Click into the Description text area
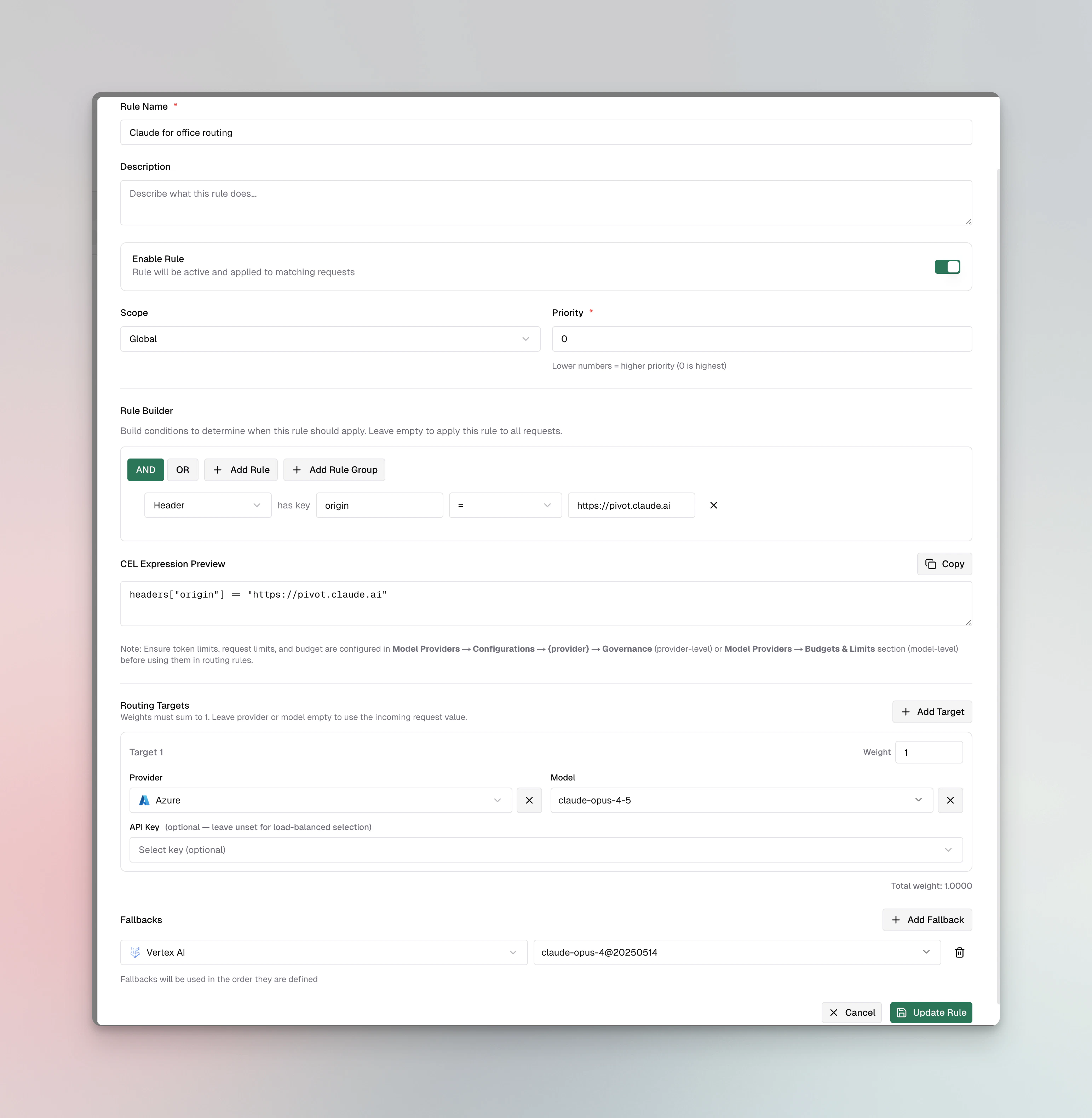The image size is (1092, 1118). click(545, 203)
